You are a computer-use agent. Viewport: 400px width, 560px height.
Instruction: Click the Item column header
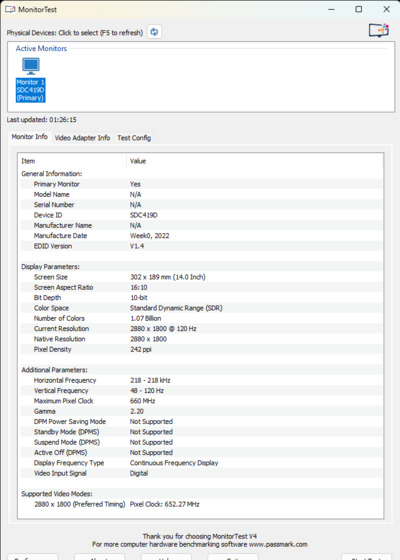click(73, 161)
